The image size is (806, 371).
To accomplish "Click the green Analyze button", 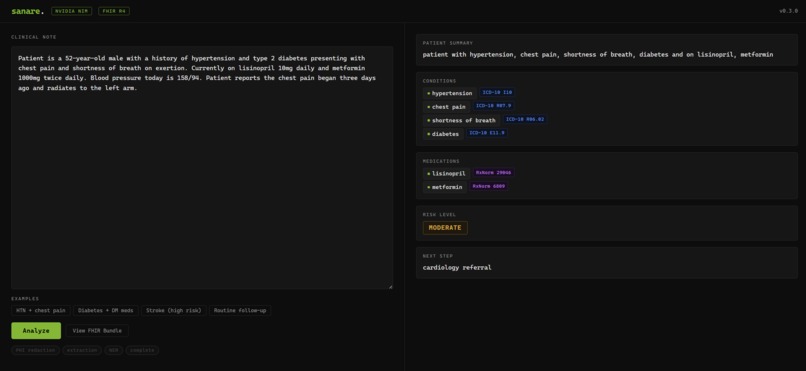I will coord(36,331).
